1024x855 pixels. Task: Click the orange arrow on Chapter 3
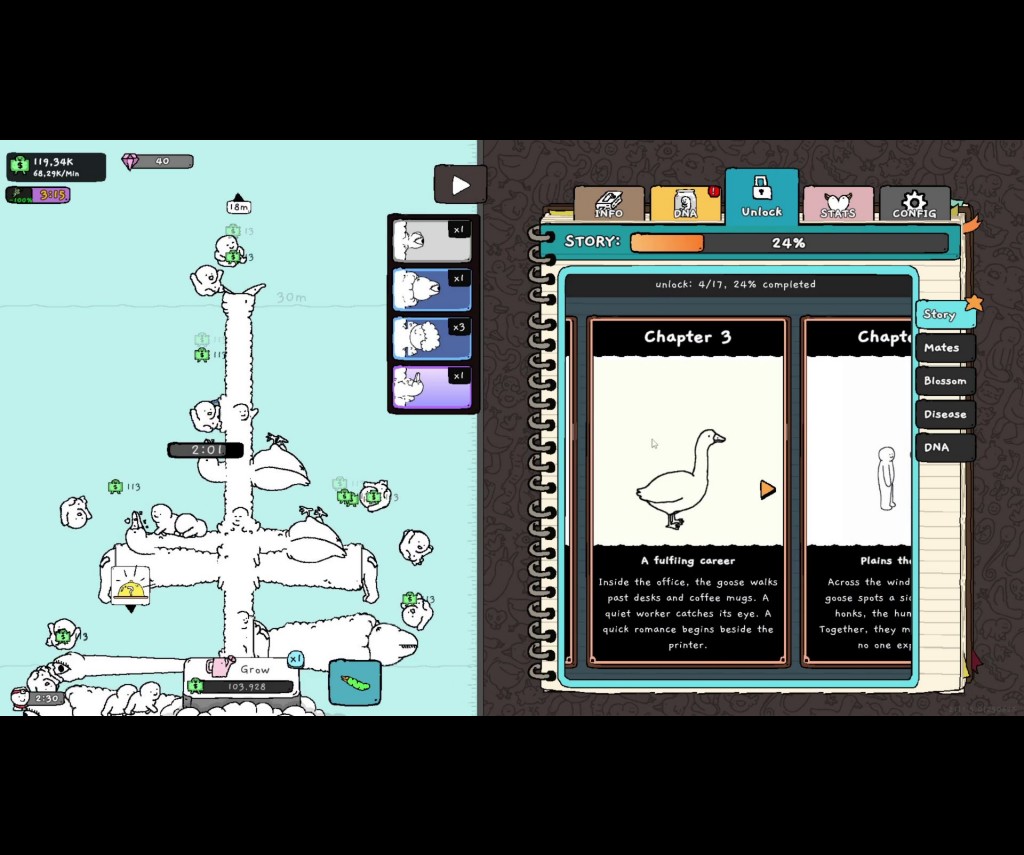point(767,489)
